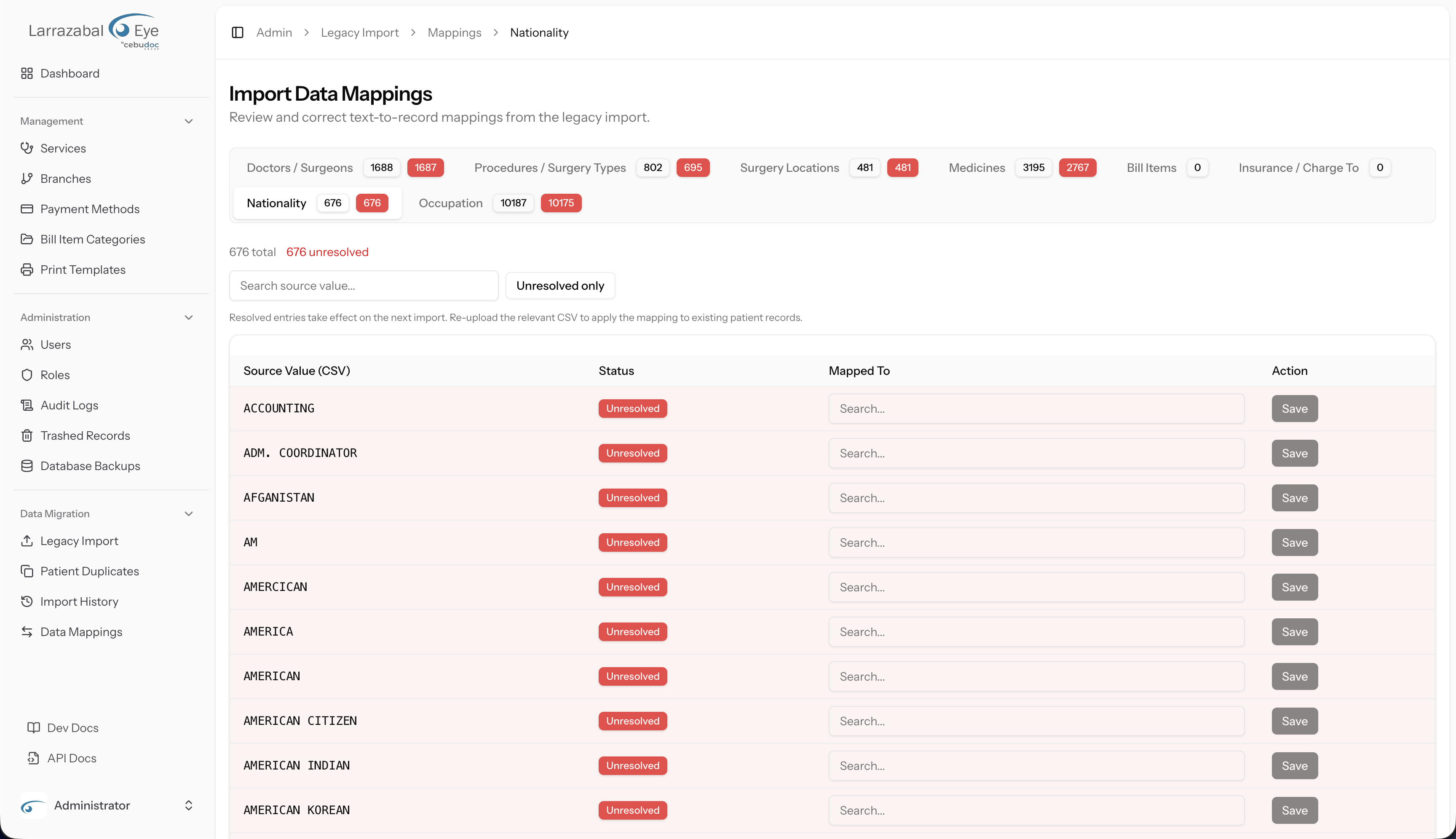This screenshot has height=839, width=1456.
Task: Click the Roles shield icon
Action: coord(27,374)
